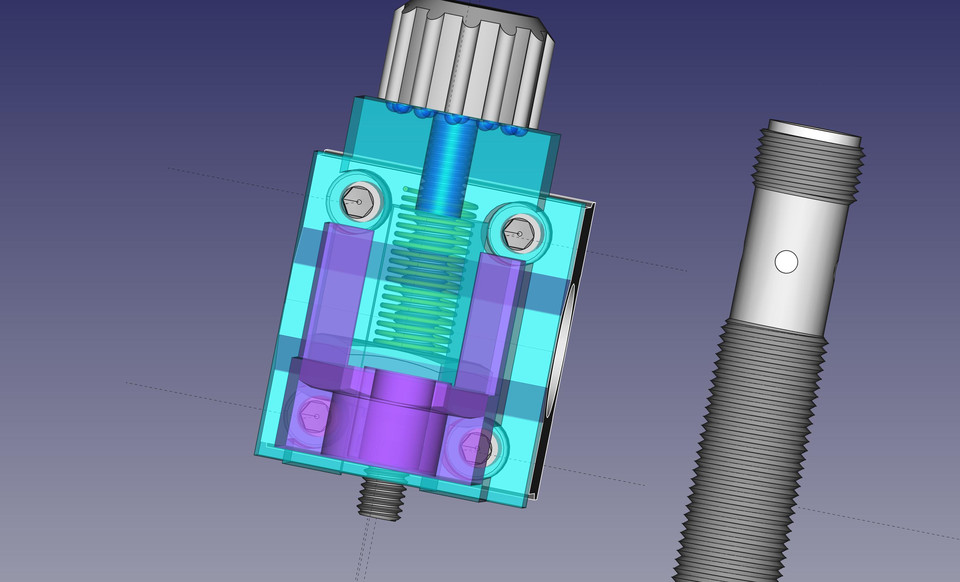Click the standalone threaded bolt on the right

pos(760,400)
